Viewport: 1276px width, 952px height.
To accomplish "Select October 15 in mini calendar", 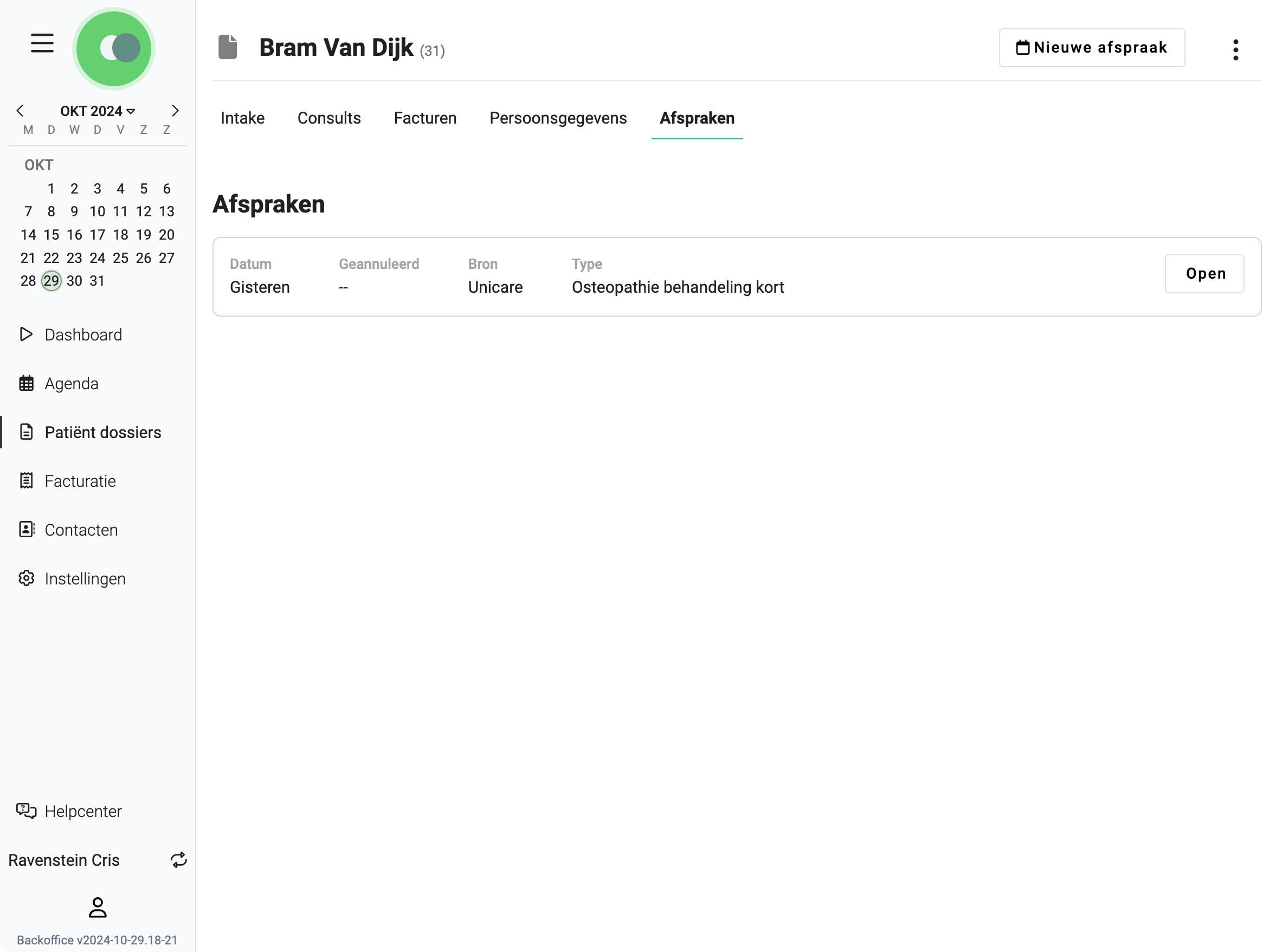I will coord(51,235).
